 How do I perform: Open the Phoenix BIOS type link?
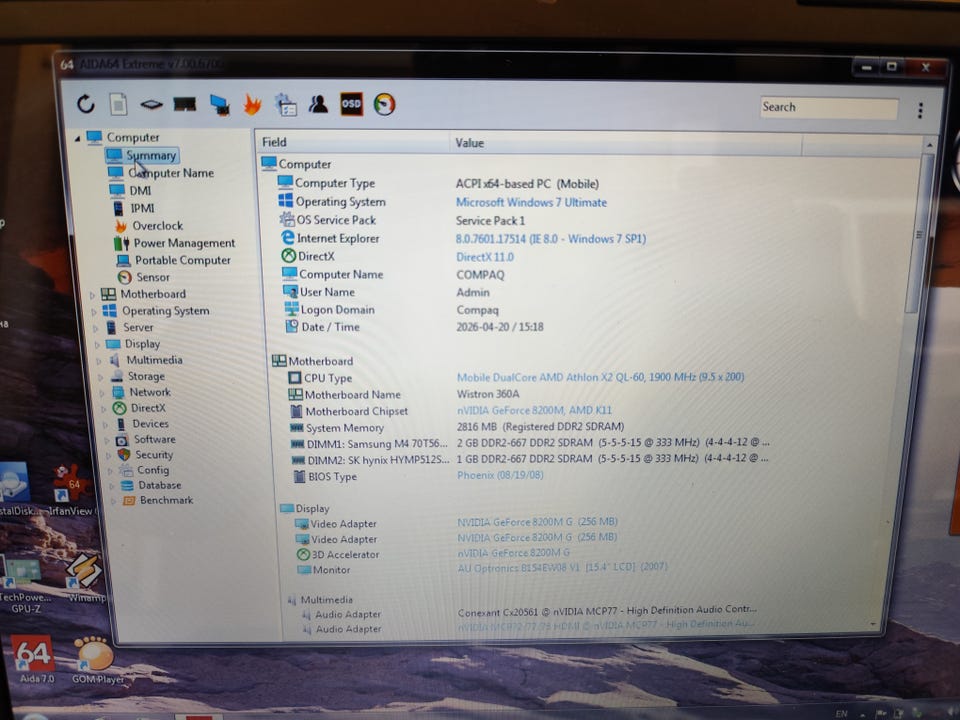[500, 475]
